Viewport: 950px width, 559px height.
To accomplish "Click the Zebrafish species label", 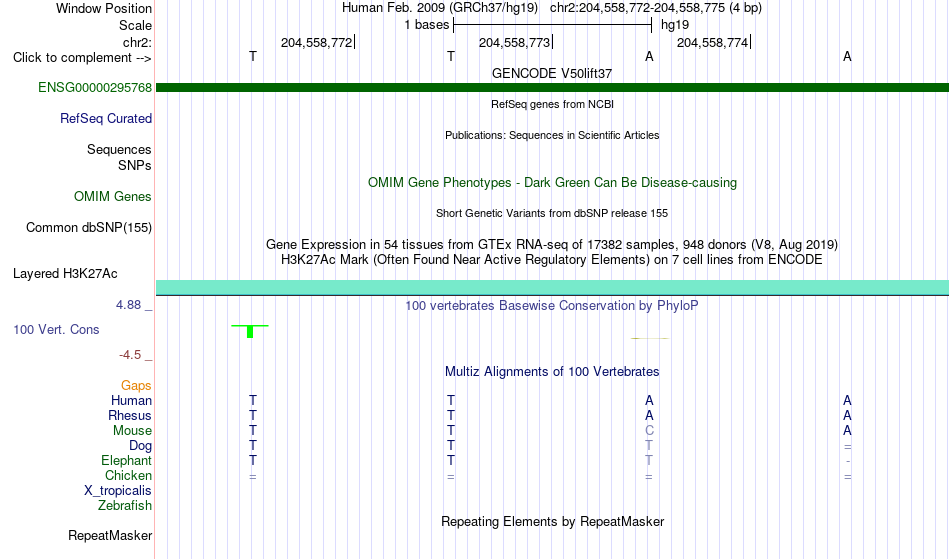I will point(125,506).
